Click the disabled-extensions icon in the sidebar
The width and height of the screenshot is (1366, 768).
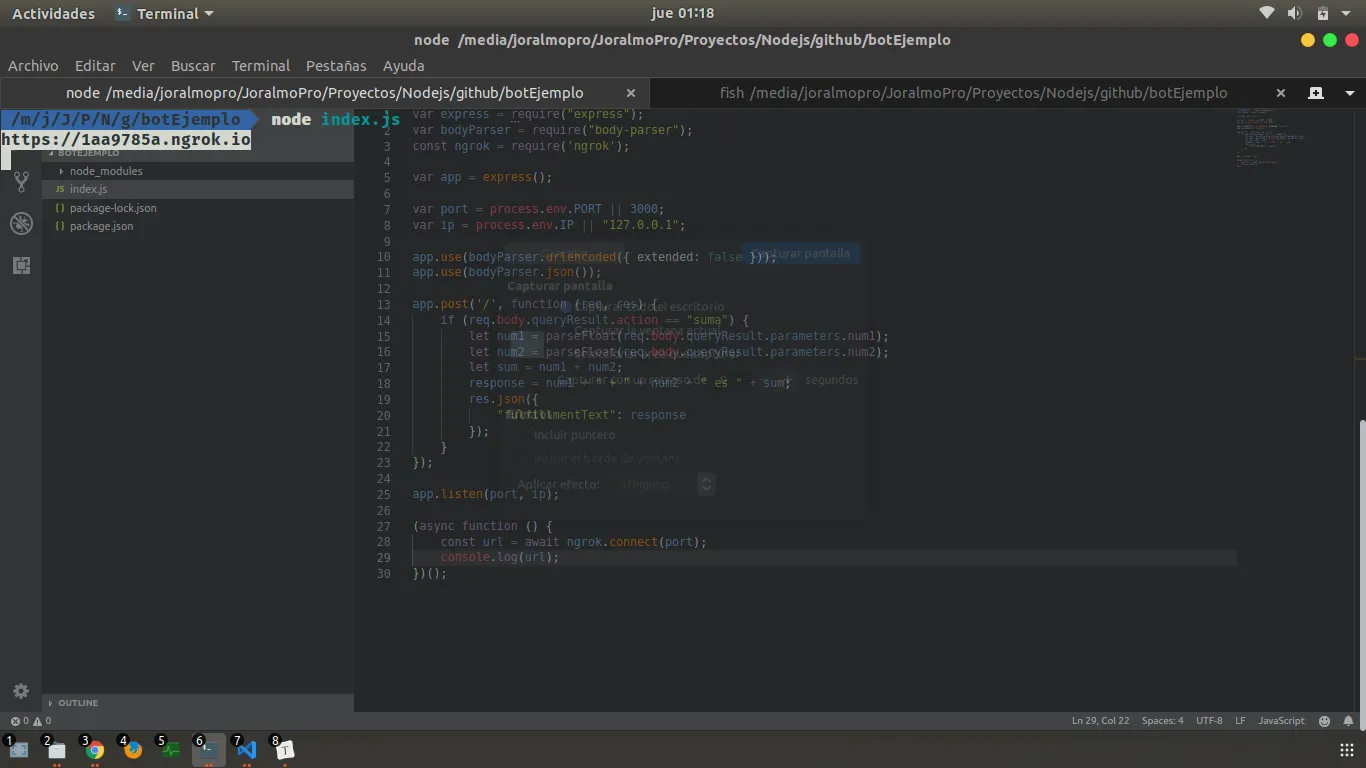pos(22,223)
